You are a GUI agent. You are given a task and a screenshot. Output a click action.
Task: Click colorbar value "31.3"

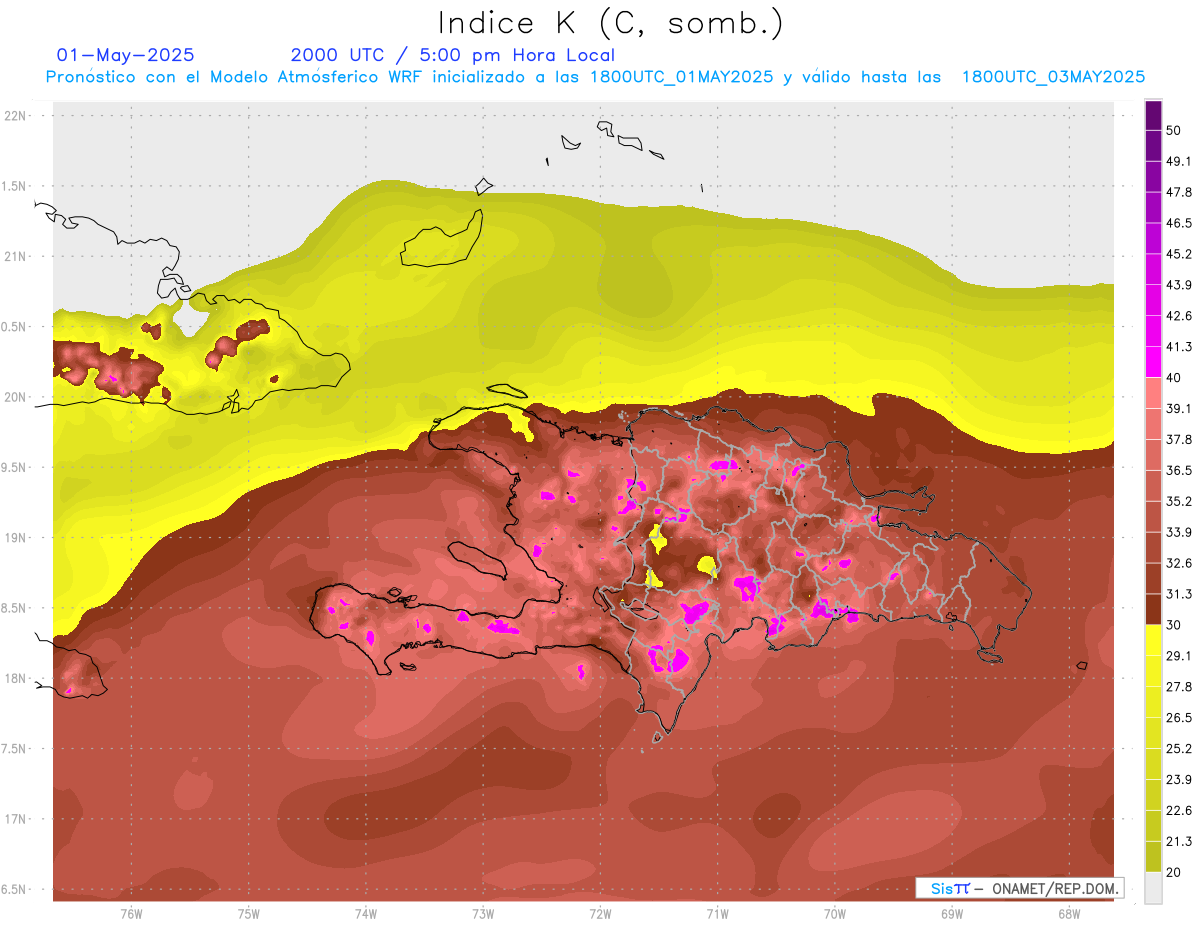[1178, 594]
